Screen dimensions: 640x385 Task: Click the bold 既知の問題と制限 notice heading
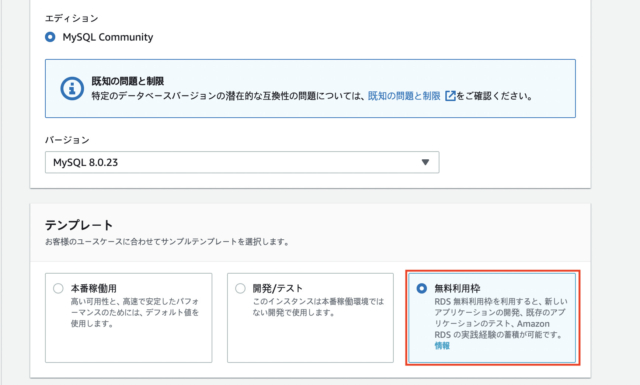(128, 81)
